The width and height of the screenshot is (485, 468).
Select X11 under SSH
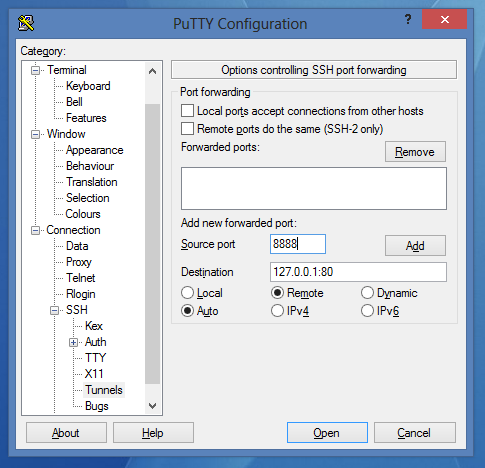94,374
